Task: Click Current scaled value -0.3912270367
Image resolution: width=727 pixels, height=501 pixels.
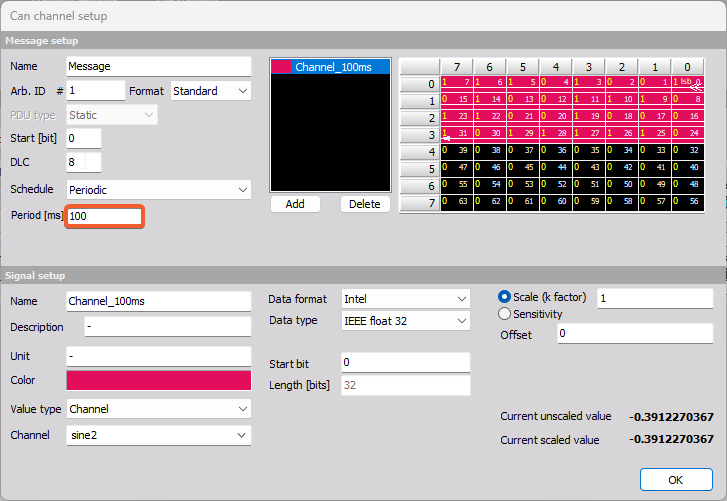Action: (x=671, y=439)
